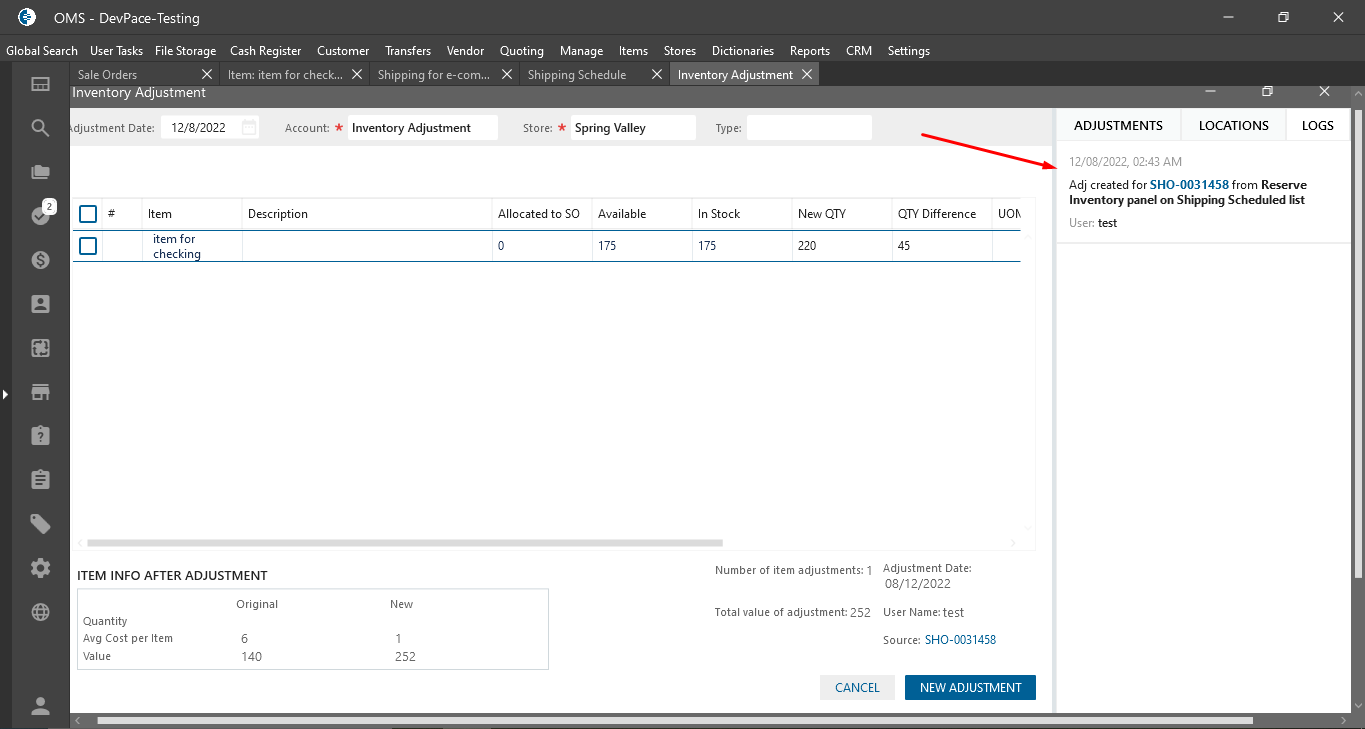Open SHO-0031458 link in the log entry
1365x729 pixels.
(1189, 185)
